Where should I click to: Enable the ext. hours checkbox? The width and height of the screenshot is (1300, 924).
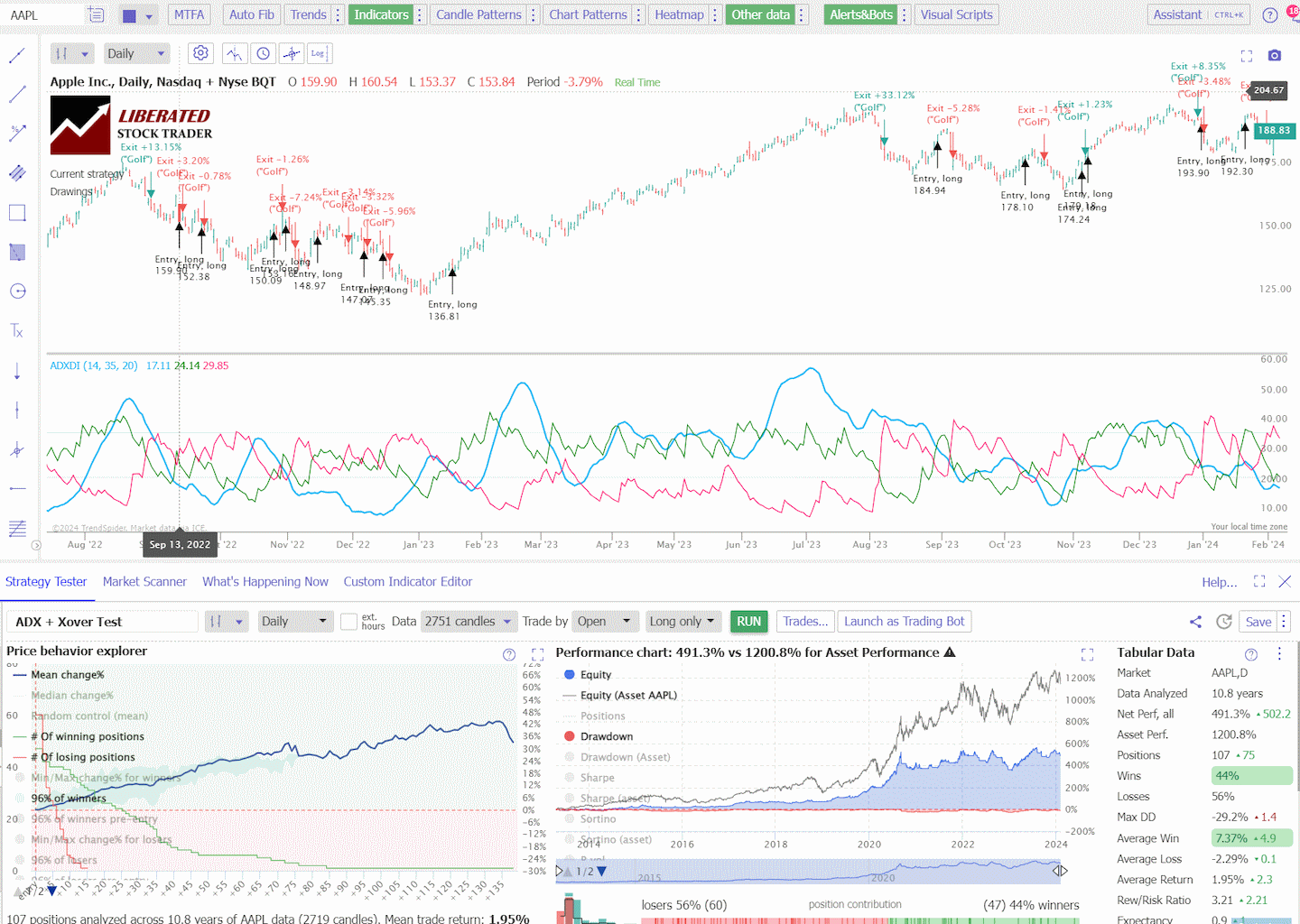coord(348,621)
